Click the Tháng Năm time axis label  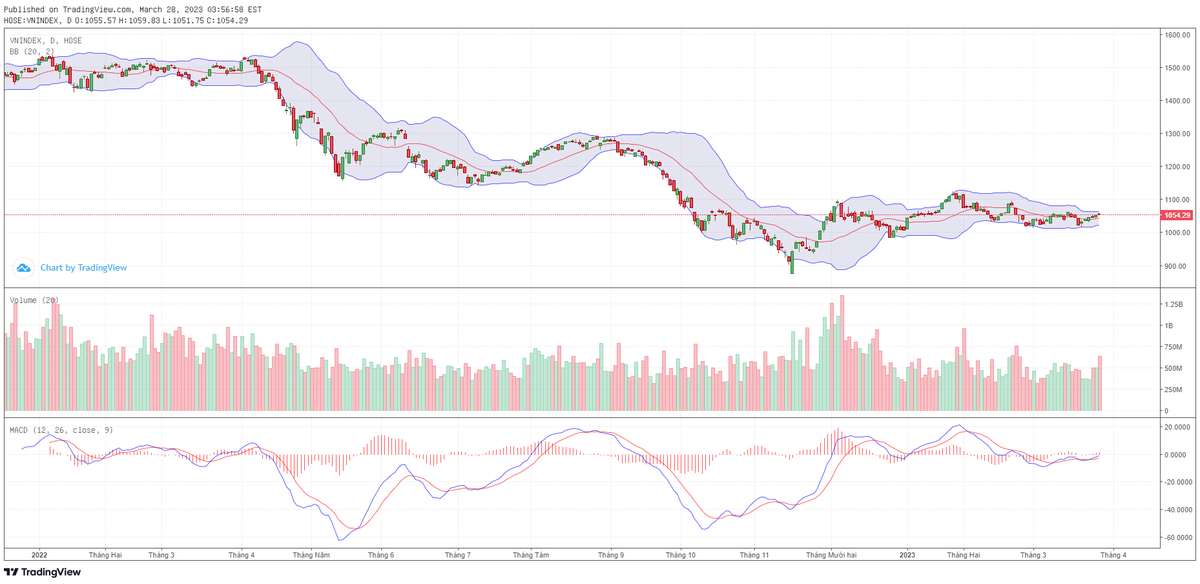click(311, 554)
